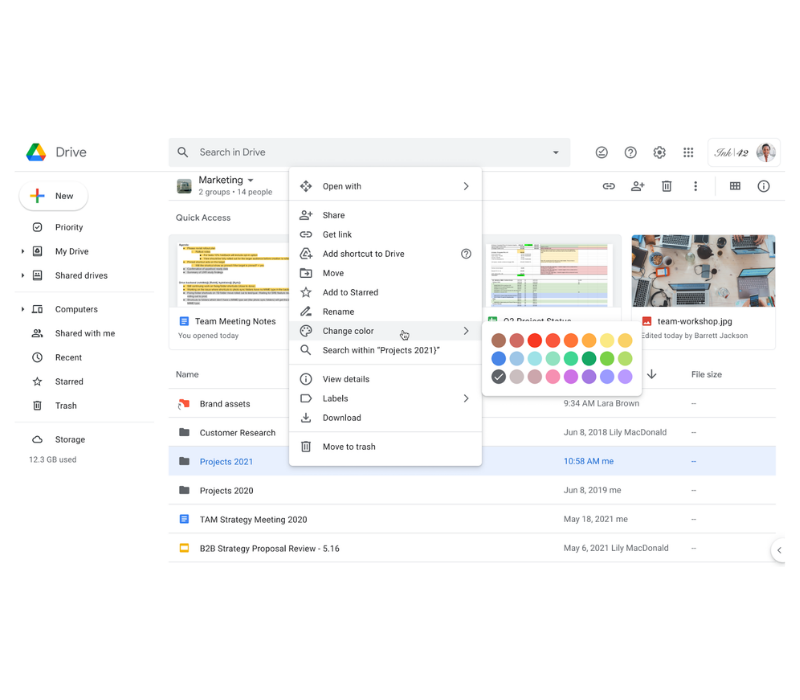The height and width of the screenshot is (700, 800).
Task: Open Shared with me in sidebar
Action: click(x=84, y=334)
